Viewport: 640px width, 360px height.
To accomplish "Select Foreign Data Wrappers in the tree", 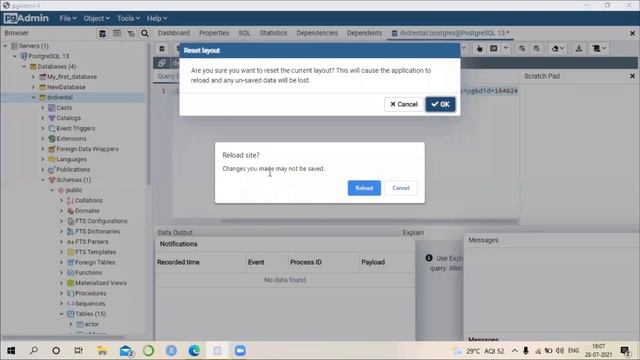I will [x=87, y=149].
